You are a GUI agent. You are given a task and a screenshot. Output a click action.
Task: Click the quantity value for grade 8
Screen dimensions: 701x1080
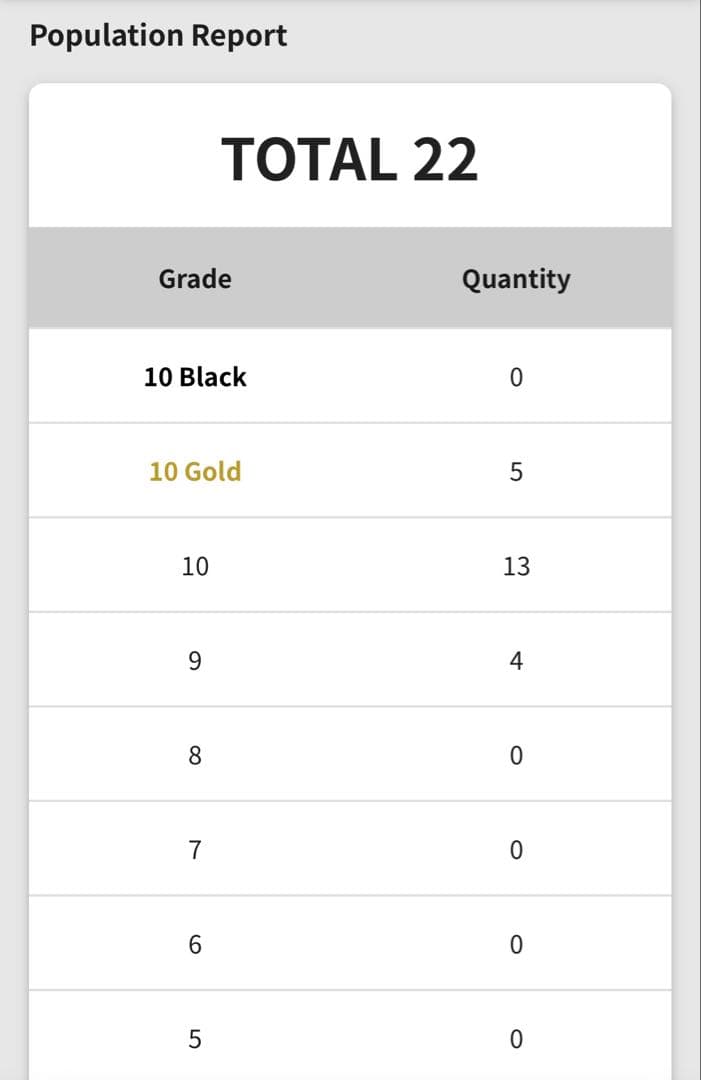point(516,755)
